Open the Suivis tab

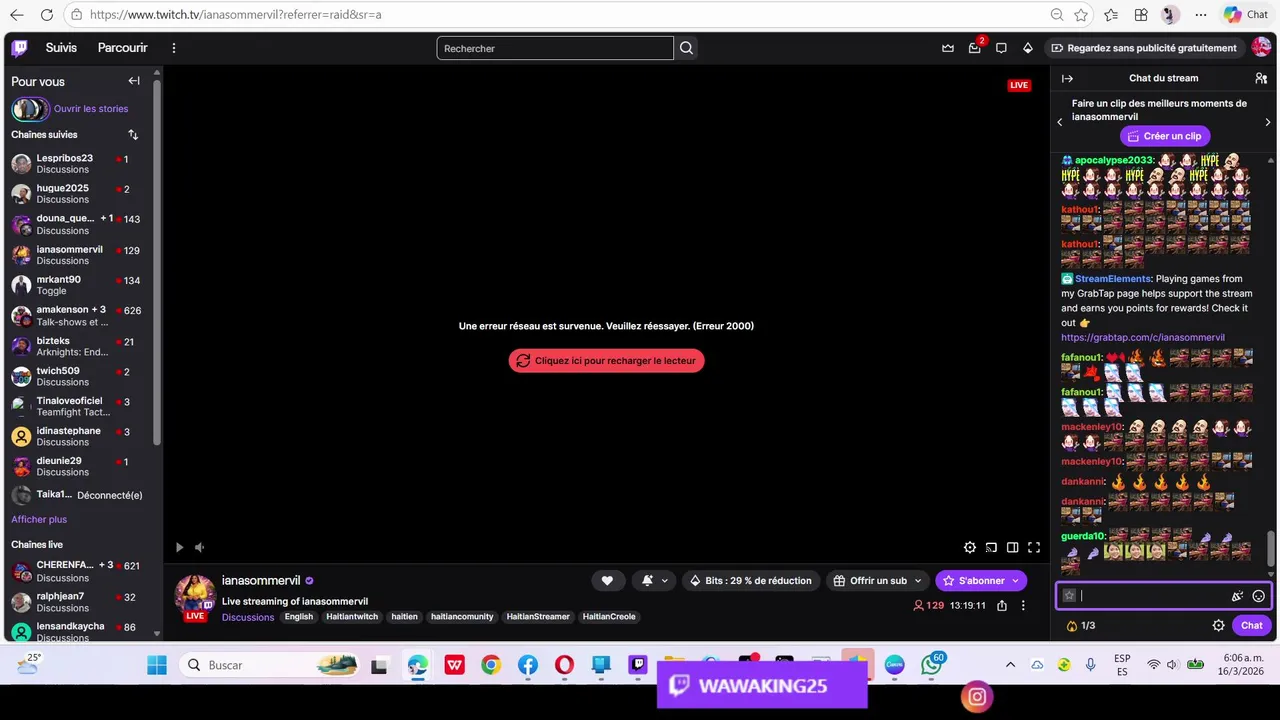pos(61,48)
